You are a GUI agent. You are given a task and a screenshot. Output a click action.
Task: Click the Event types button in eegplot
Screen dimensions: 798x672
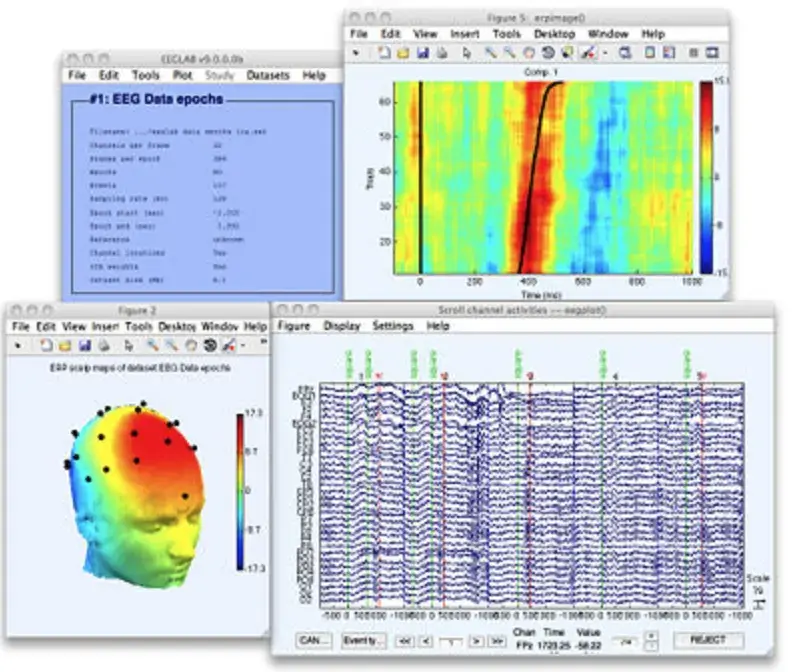coord(362,639)
